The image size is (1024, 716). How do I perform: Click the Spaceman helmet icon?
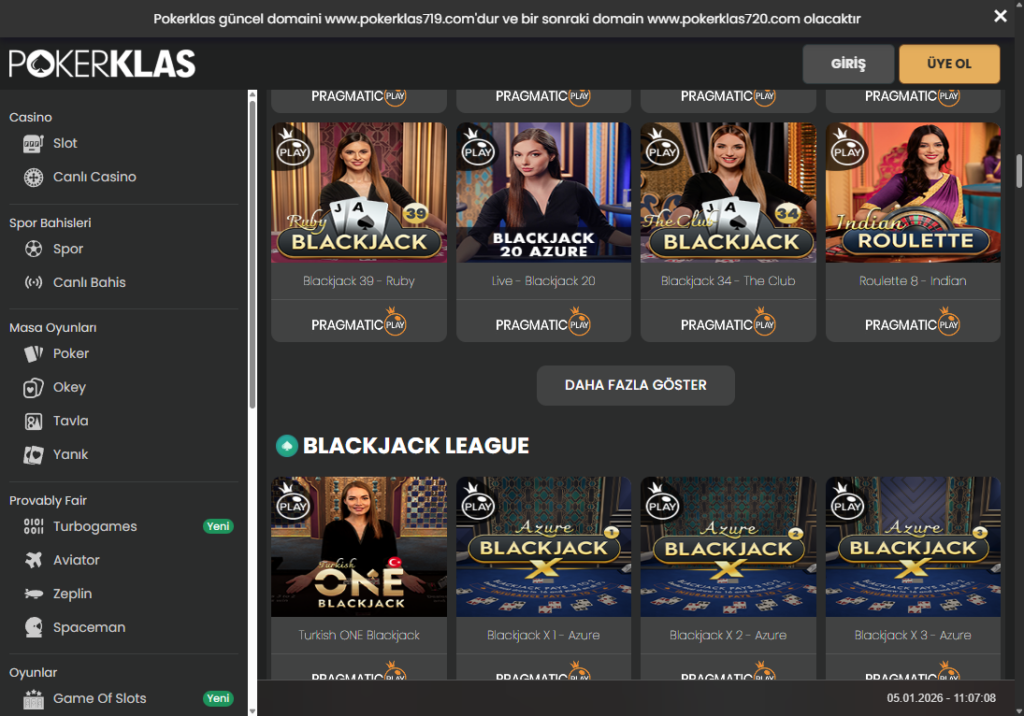[x=33, y=627]
